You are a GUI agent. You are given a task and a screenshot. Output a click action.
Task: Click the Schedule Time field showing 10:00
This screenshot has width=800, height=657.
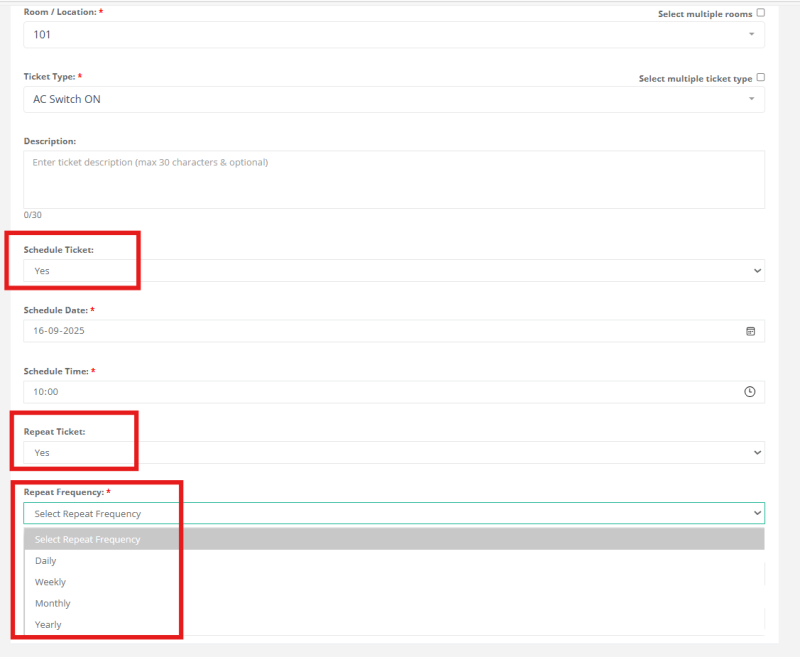(x=380, y=392)
